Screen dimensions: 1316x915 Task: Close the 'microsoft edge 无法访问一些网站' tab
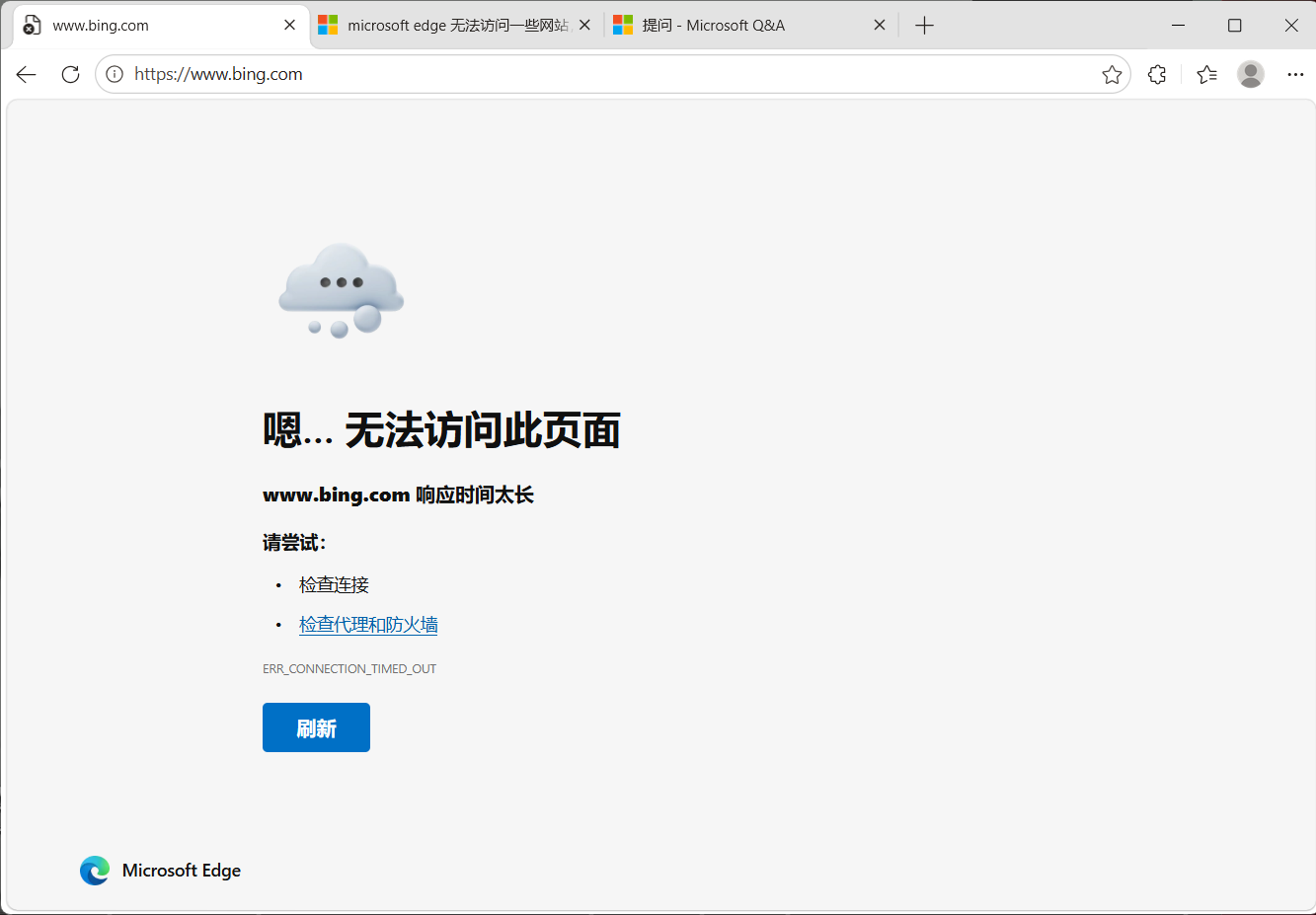click(584, 25)
